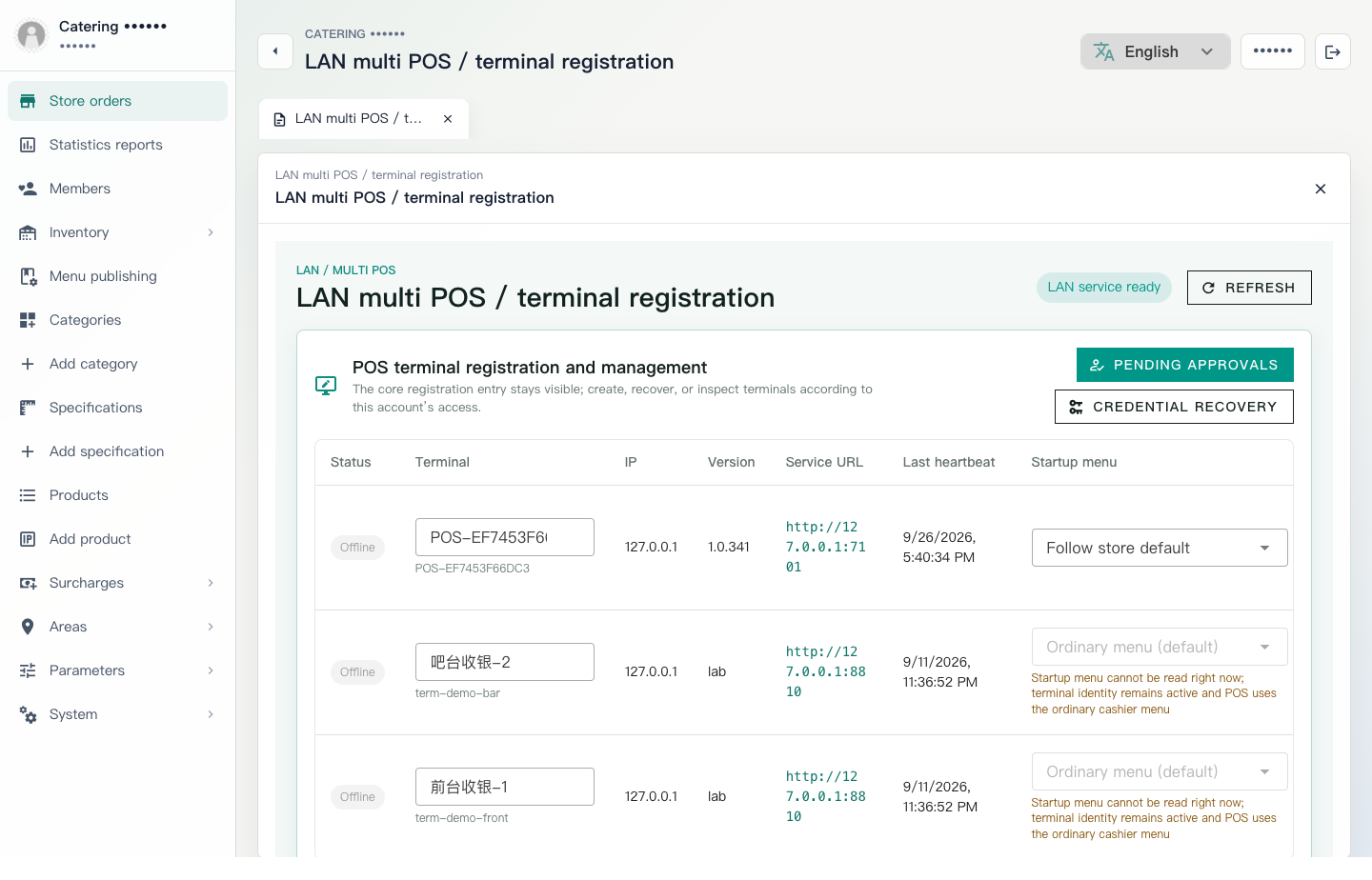Click the Products list icon

point(28,495)
